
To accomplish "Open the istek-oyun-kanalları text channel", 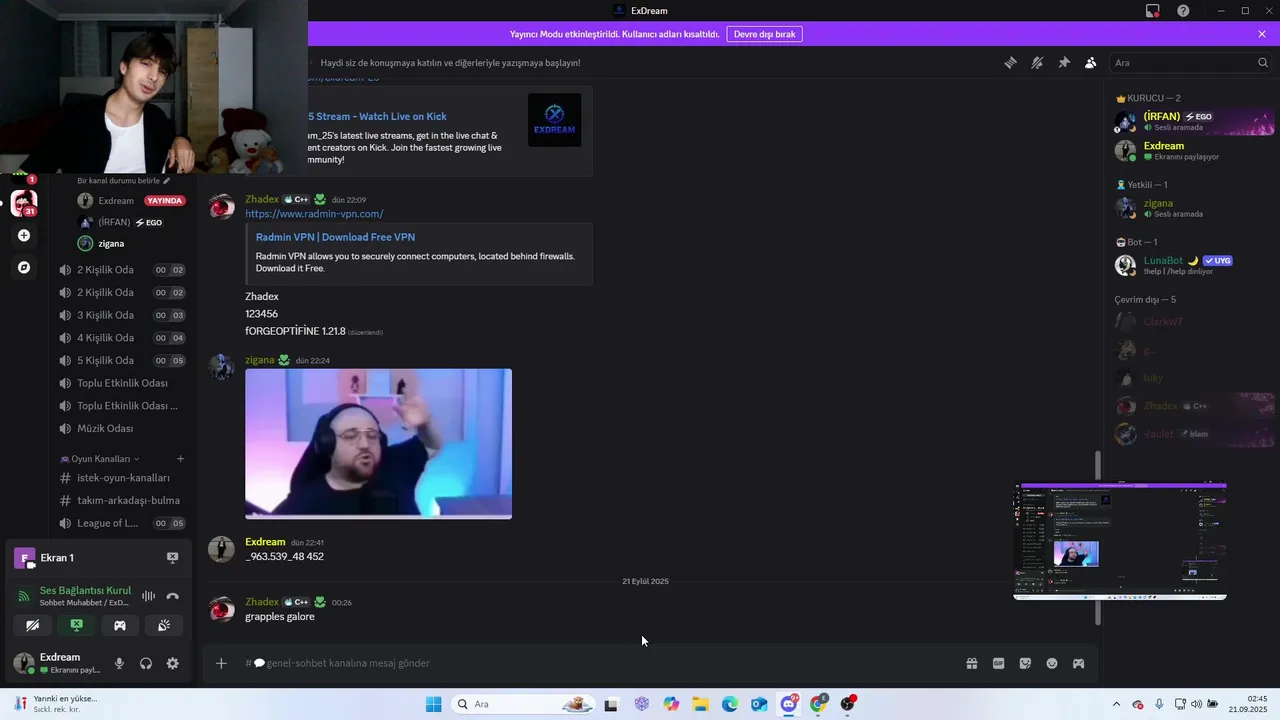I will tap(122, 478).
